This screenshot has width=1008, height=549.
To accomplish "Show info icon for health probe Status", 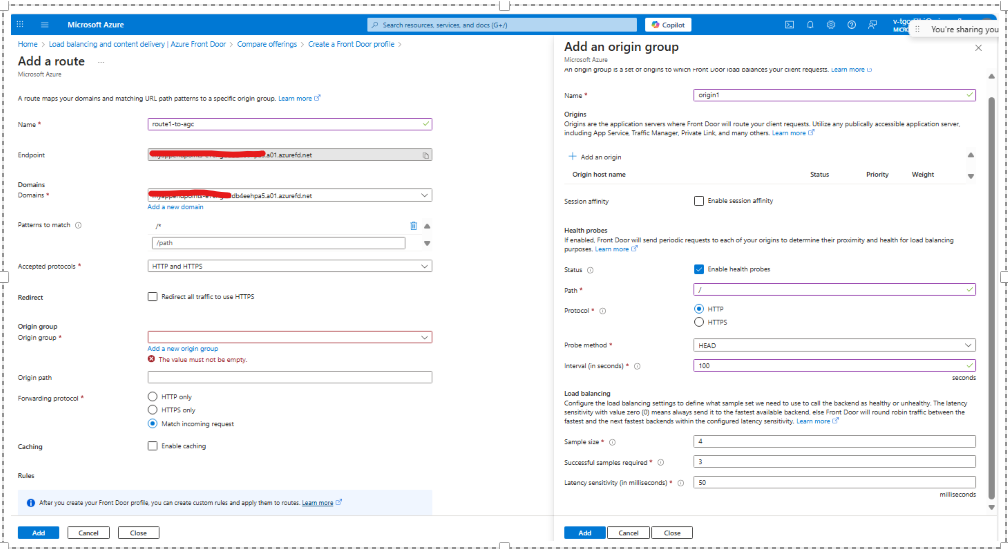I will [590, 270].
